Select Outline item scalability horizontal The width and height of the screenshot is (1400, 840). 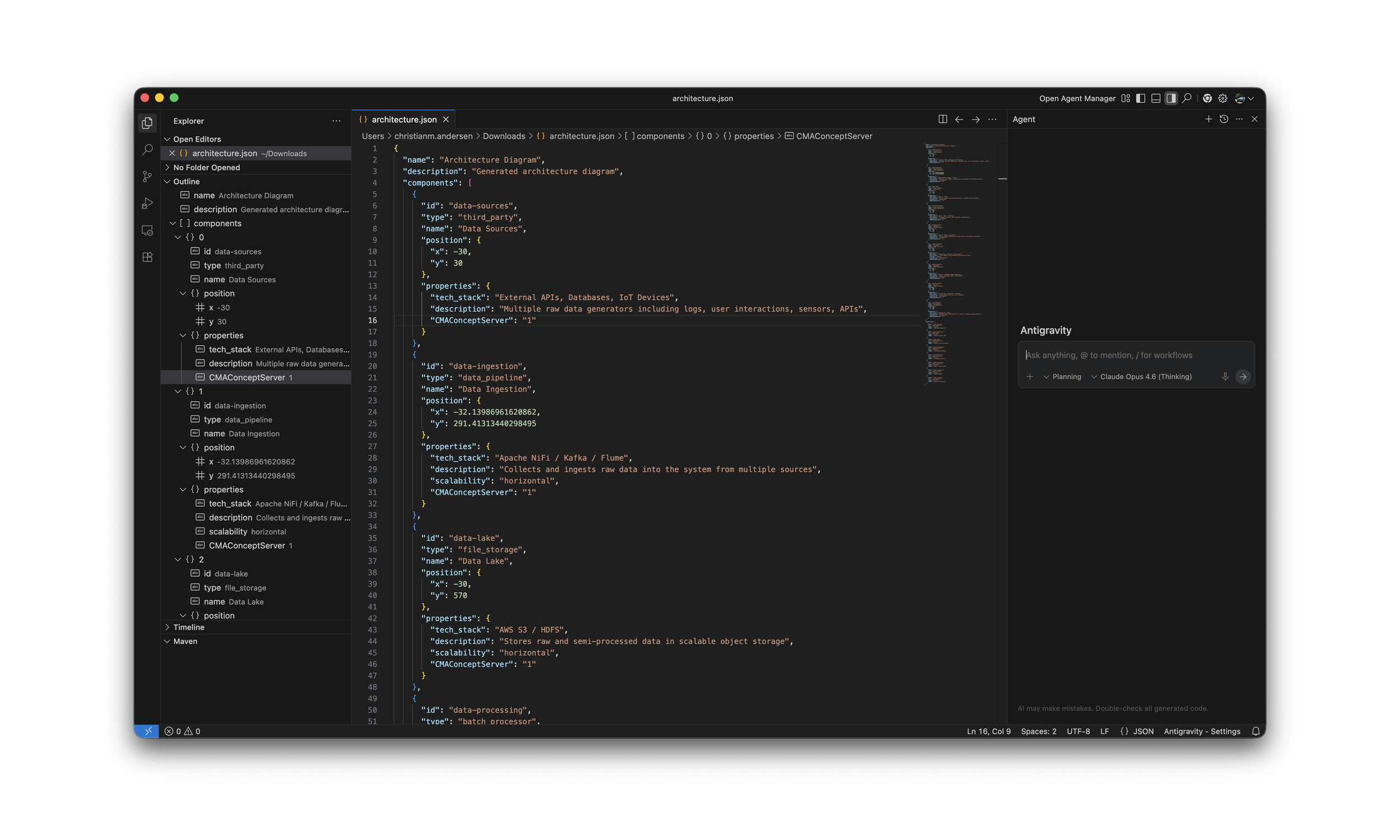[x=256, y=531]
